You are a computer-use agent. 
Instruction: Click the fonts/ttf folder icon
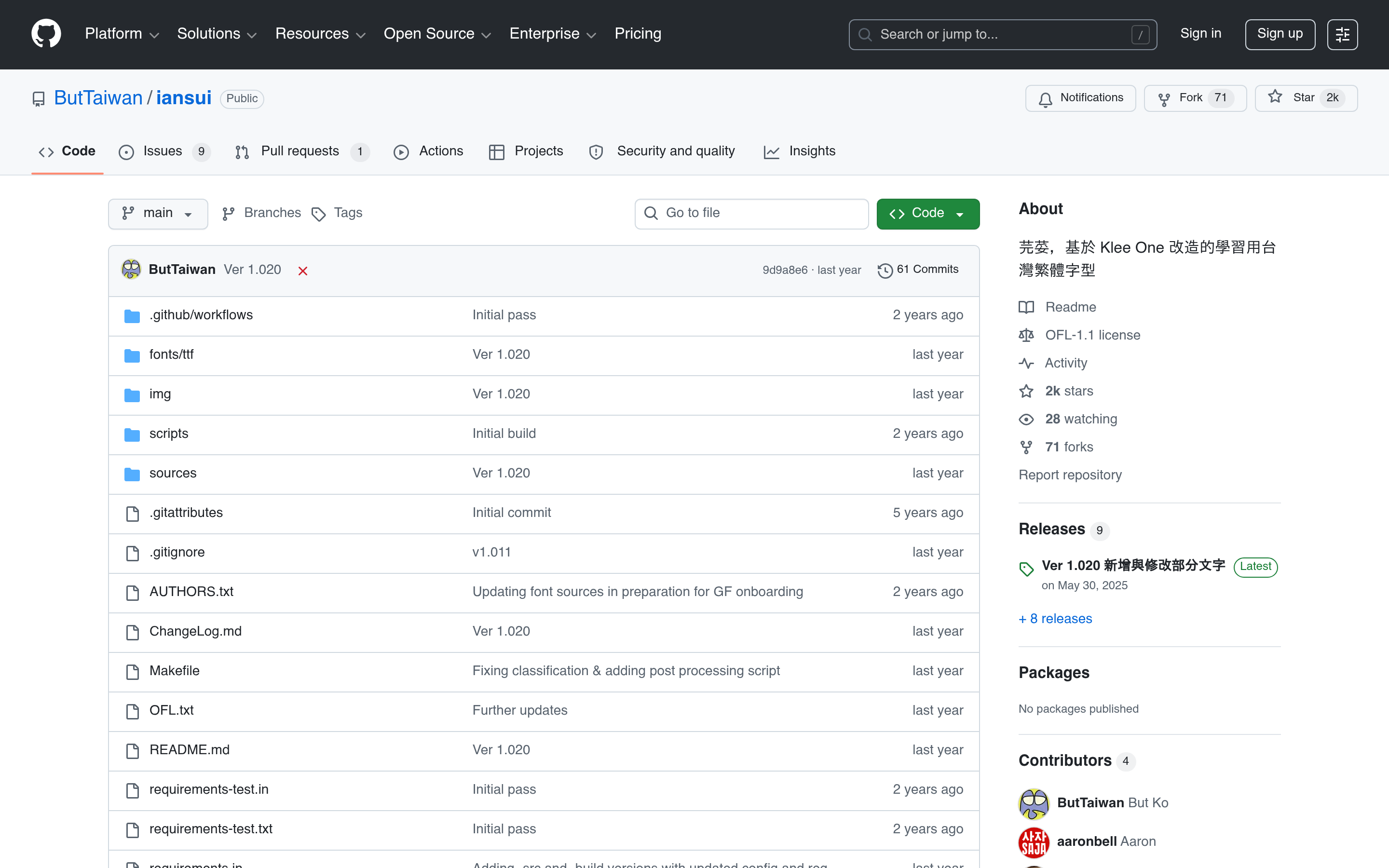132,355
